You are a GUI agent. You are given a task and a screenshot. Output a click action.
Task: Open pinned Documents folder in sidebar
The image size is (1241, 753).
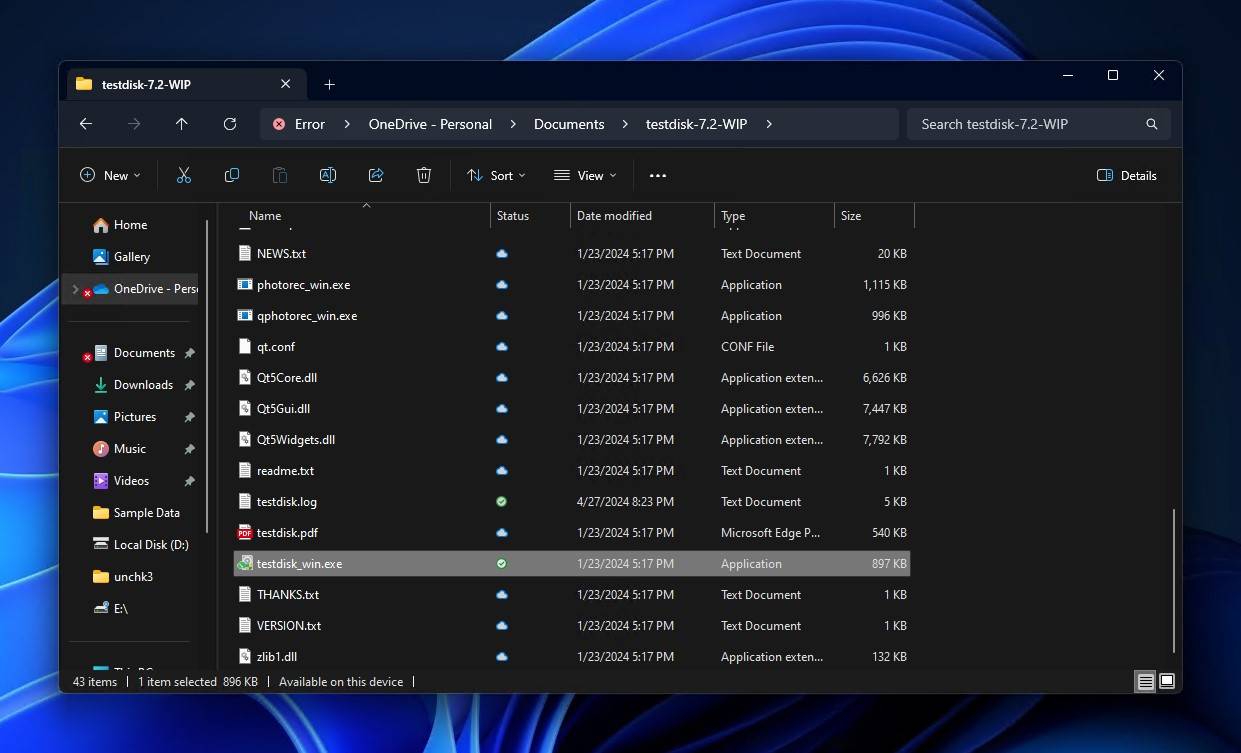tap(144, 353)
